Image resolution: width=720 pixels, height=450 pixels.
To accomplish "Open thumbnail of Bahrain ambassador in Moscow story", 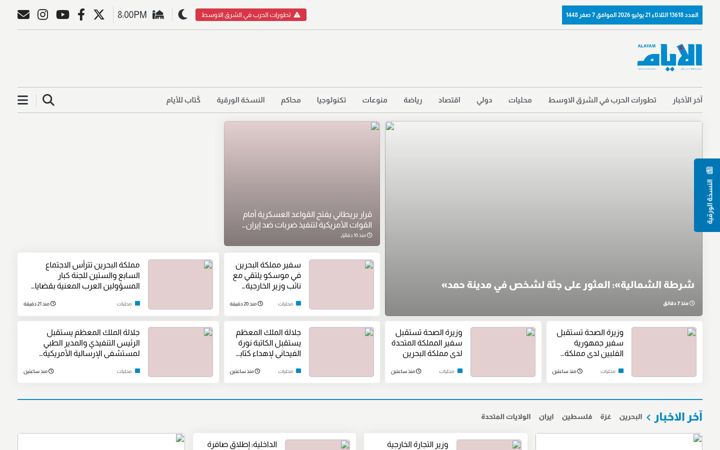I will pos(341,284).
